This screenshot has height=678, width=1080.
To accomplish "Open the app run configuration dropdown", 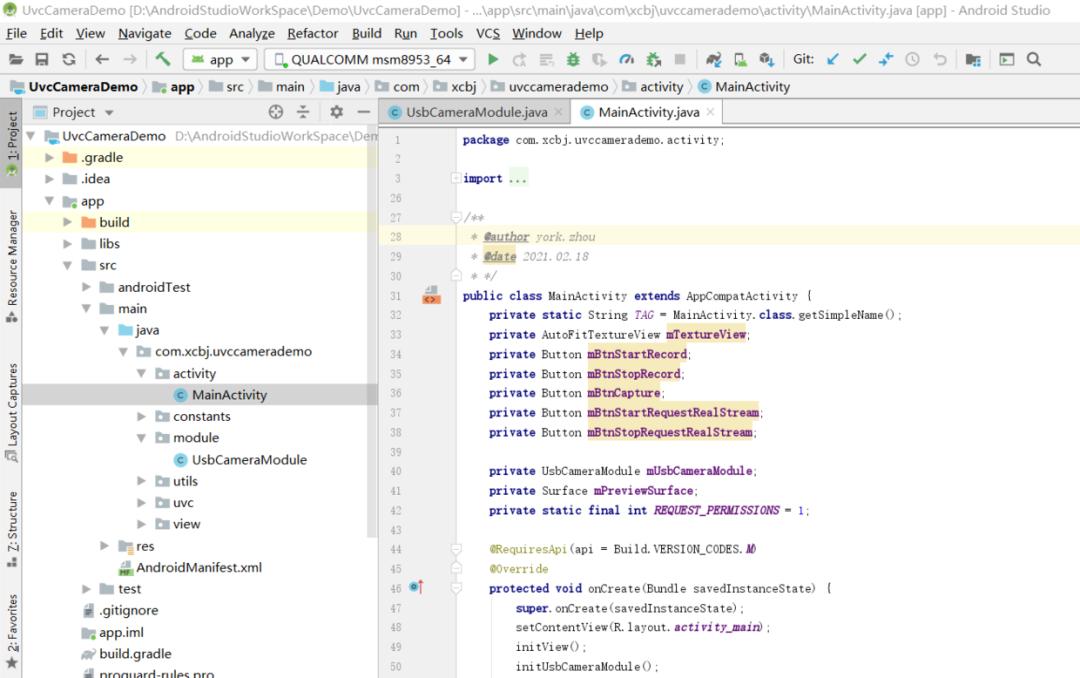I will click(221, 60).
